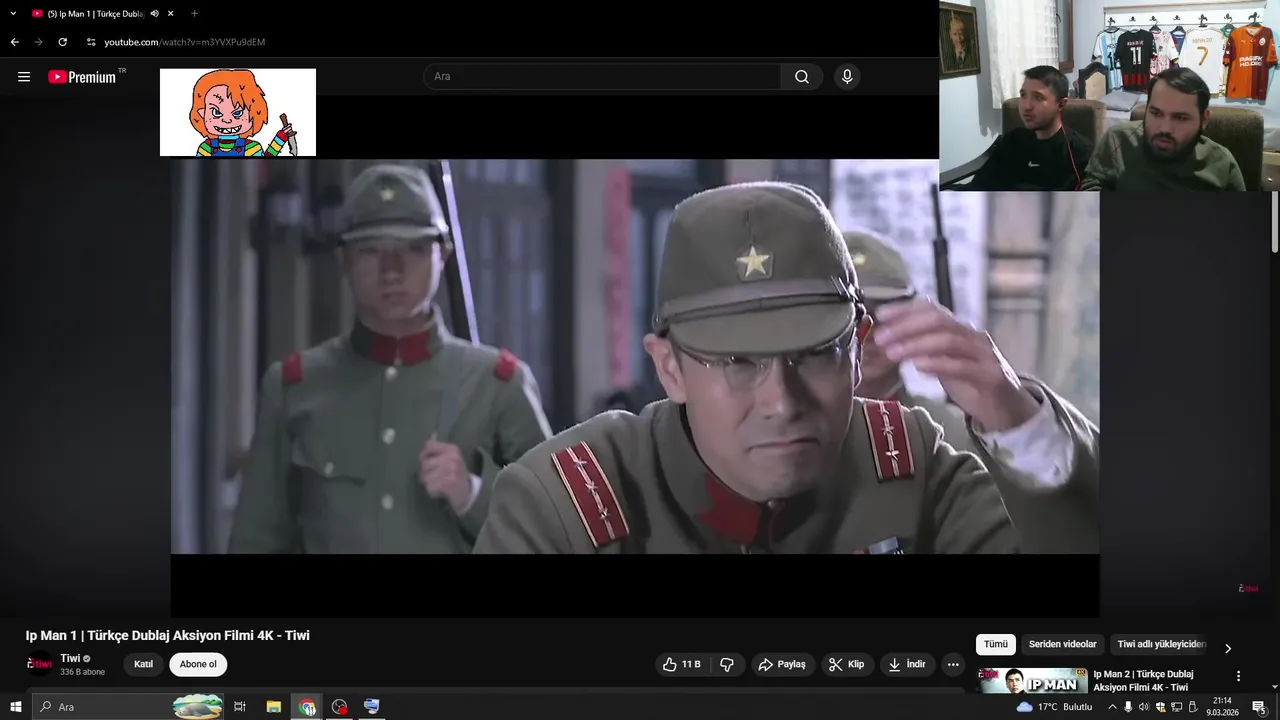Switch to Chrome on taskbar
Viewport: 1280px width, 720px height.
(307, 707)
